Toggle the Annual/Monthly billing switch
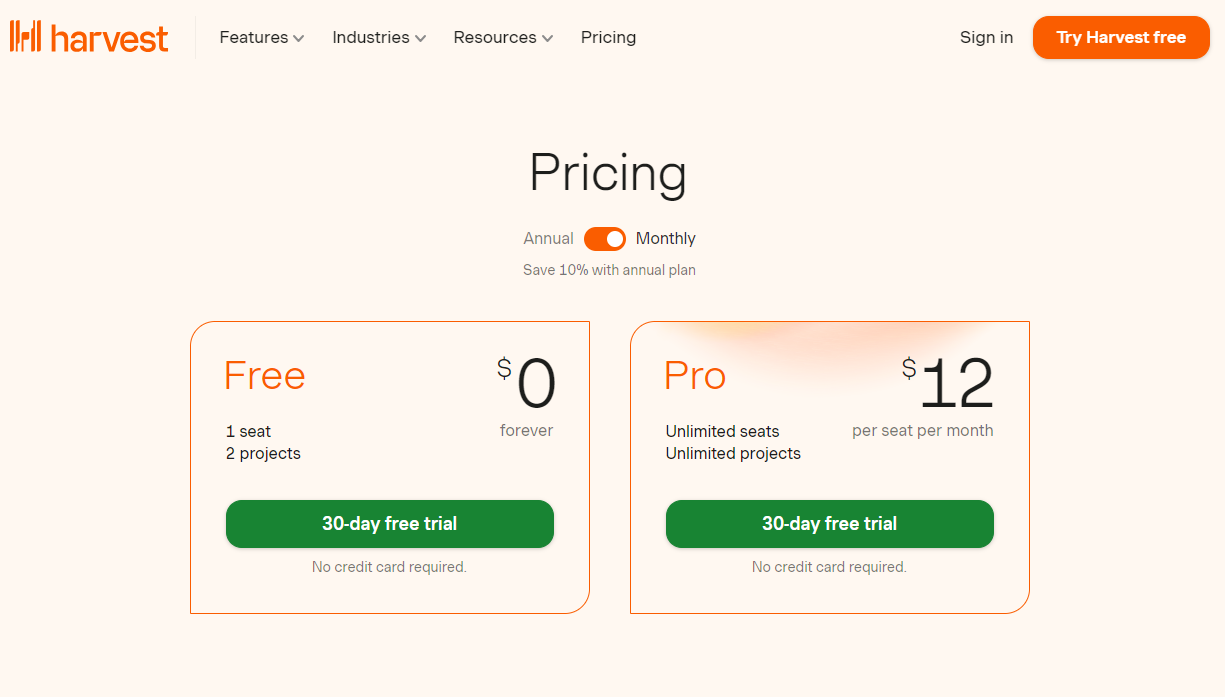 (x=605, y=239)
